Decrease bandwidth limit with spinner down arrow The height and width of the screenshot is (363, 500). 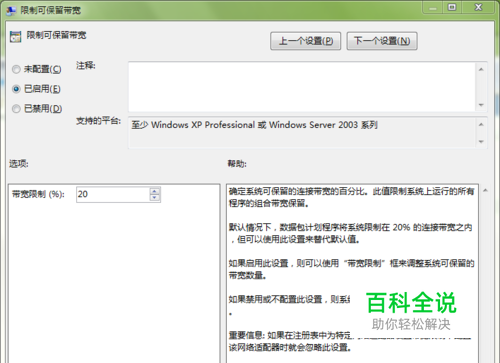[x=155, y=198]
